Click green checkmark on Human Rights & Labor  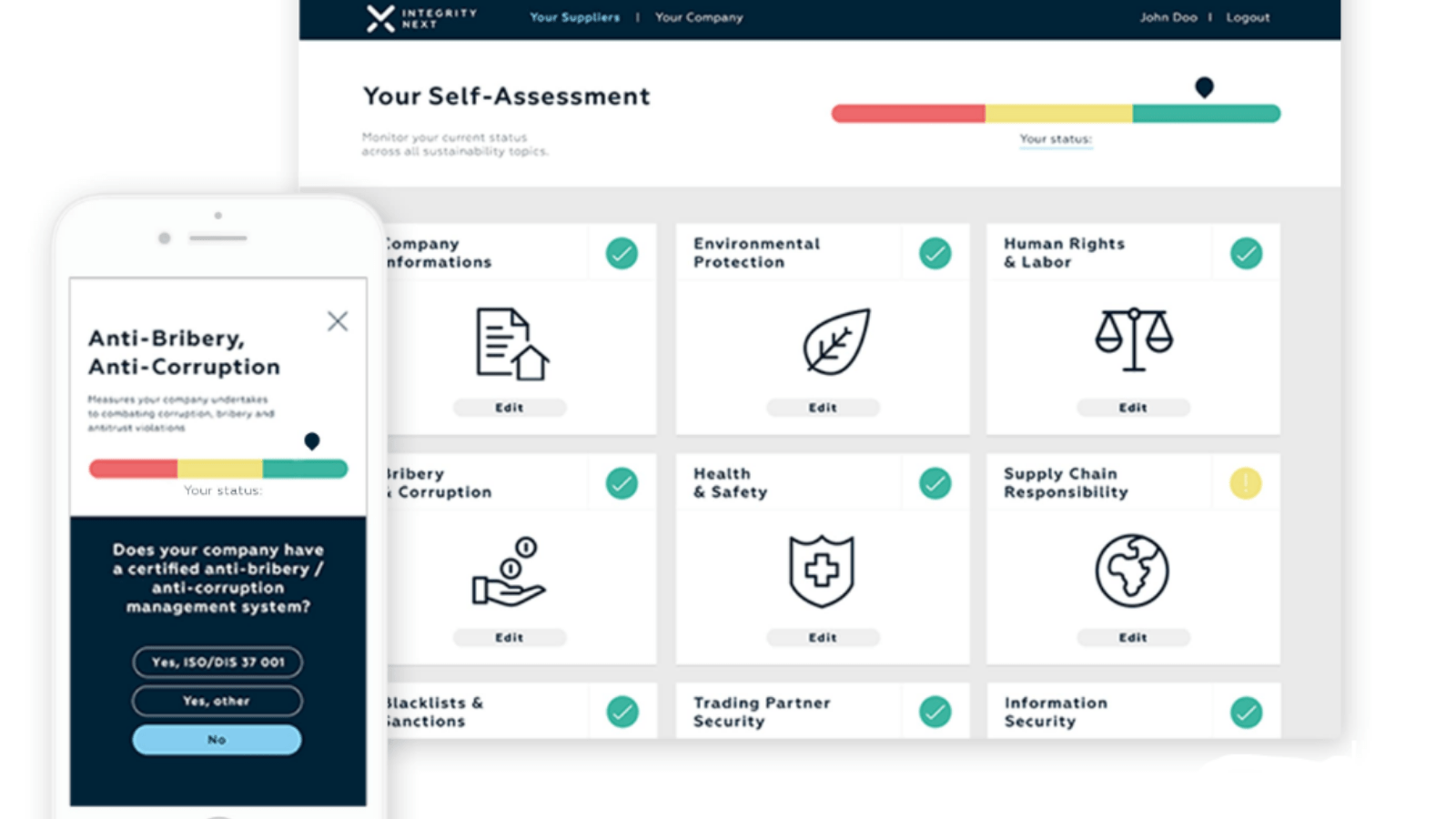click(x=1247, y=253)
